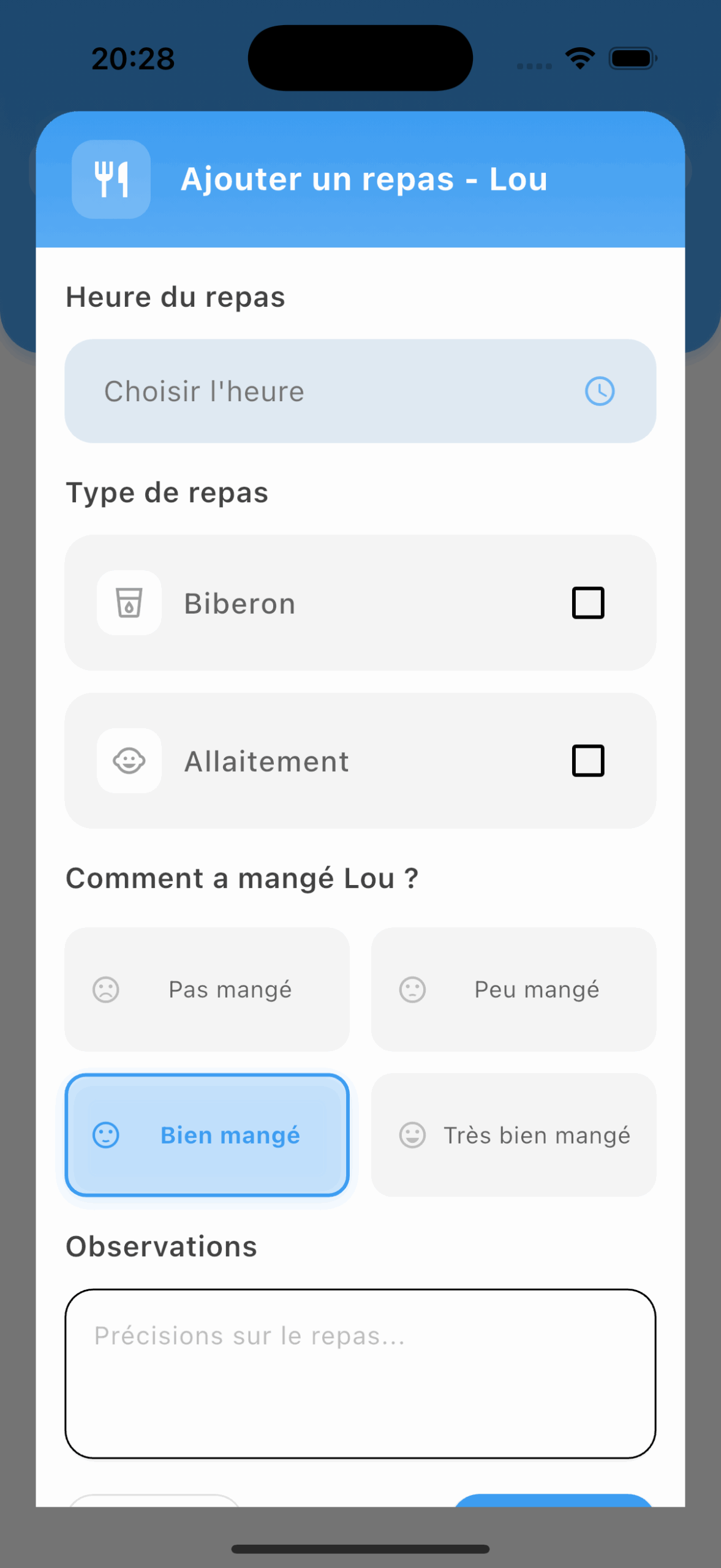This screenshot has height=1568, width=721.
Task: Check the Allaitement checkbox
Action: (588, 761)
